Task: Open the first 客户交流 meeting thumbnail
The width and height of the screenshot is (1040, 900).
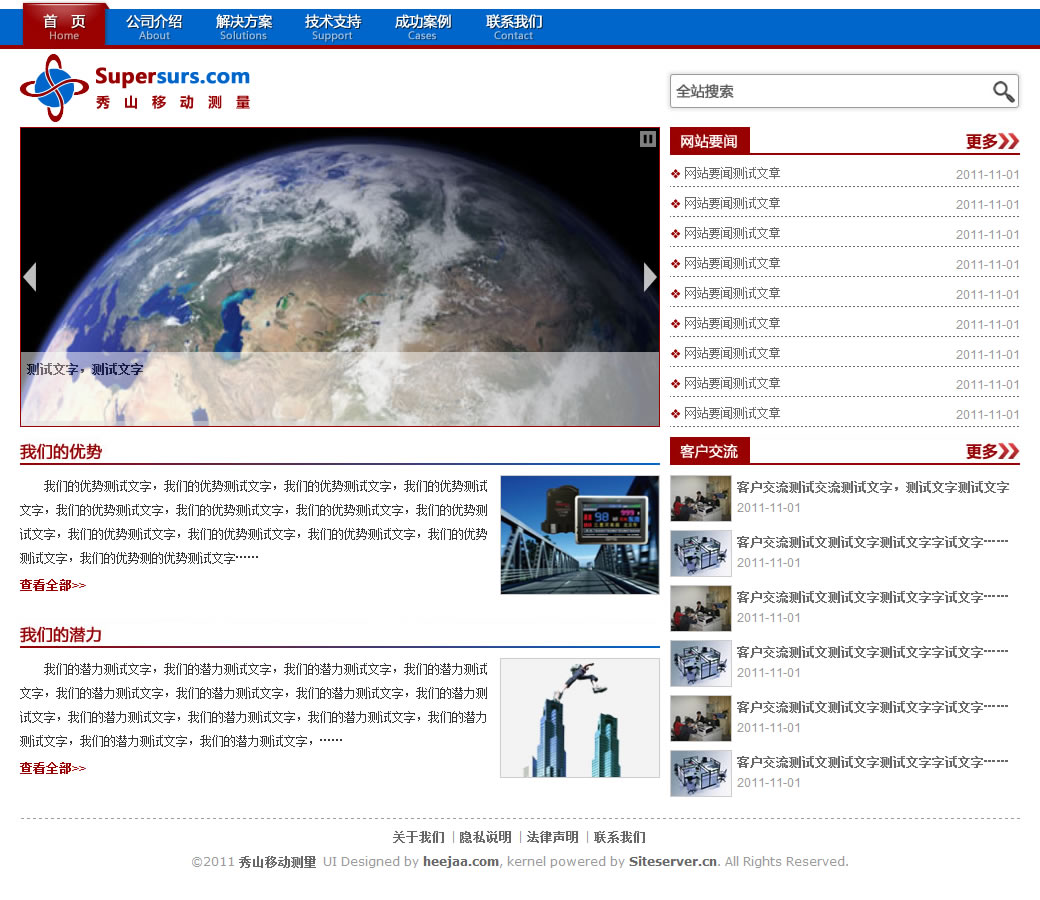Action: (700, 499)
